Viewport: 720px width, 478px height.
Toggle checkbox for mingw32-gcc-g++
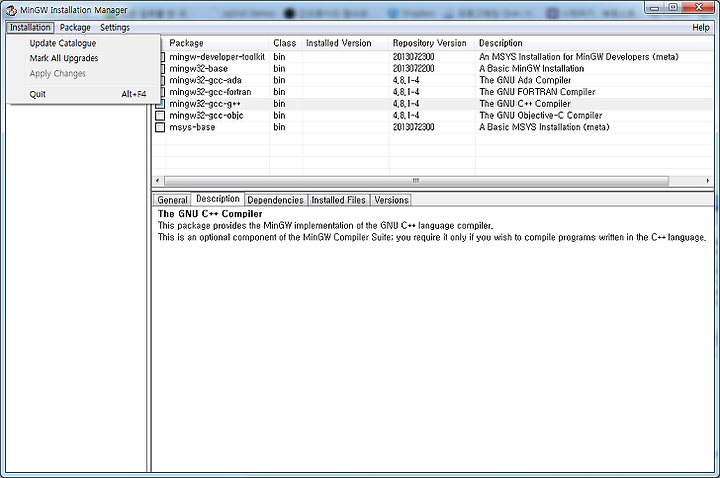160,104
